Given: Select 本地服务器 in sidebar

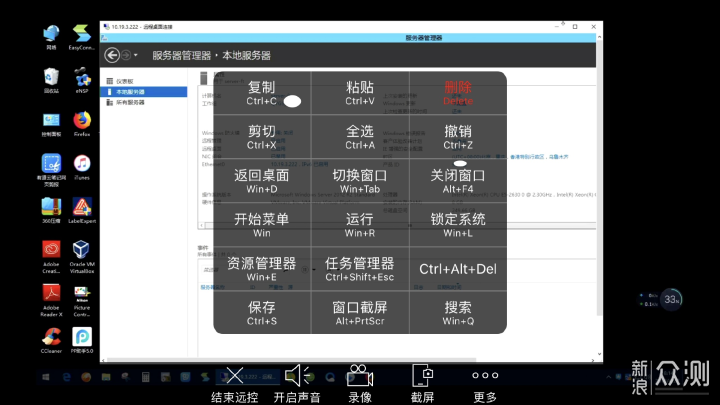Looking at the screenshot, I should coord(144,92).
